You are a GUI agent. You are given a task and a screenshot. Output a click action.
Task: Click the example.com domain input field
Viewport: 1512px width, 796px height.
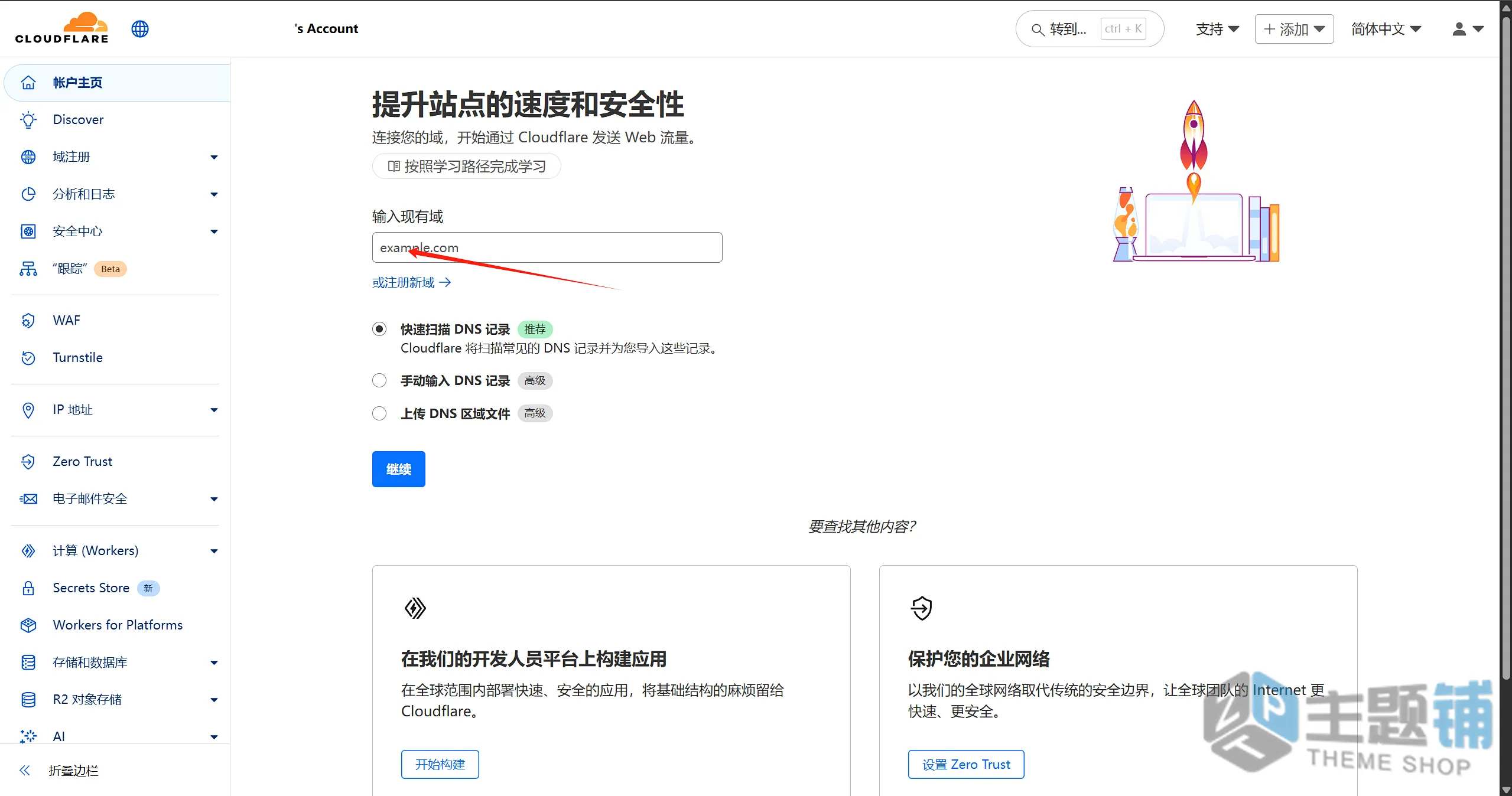coord(547,247)
